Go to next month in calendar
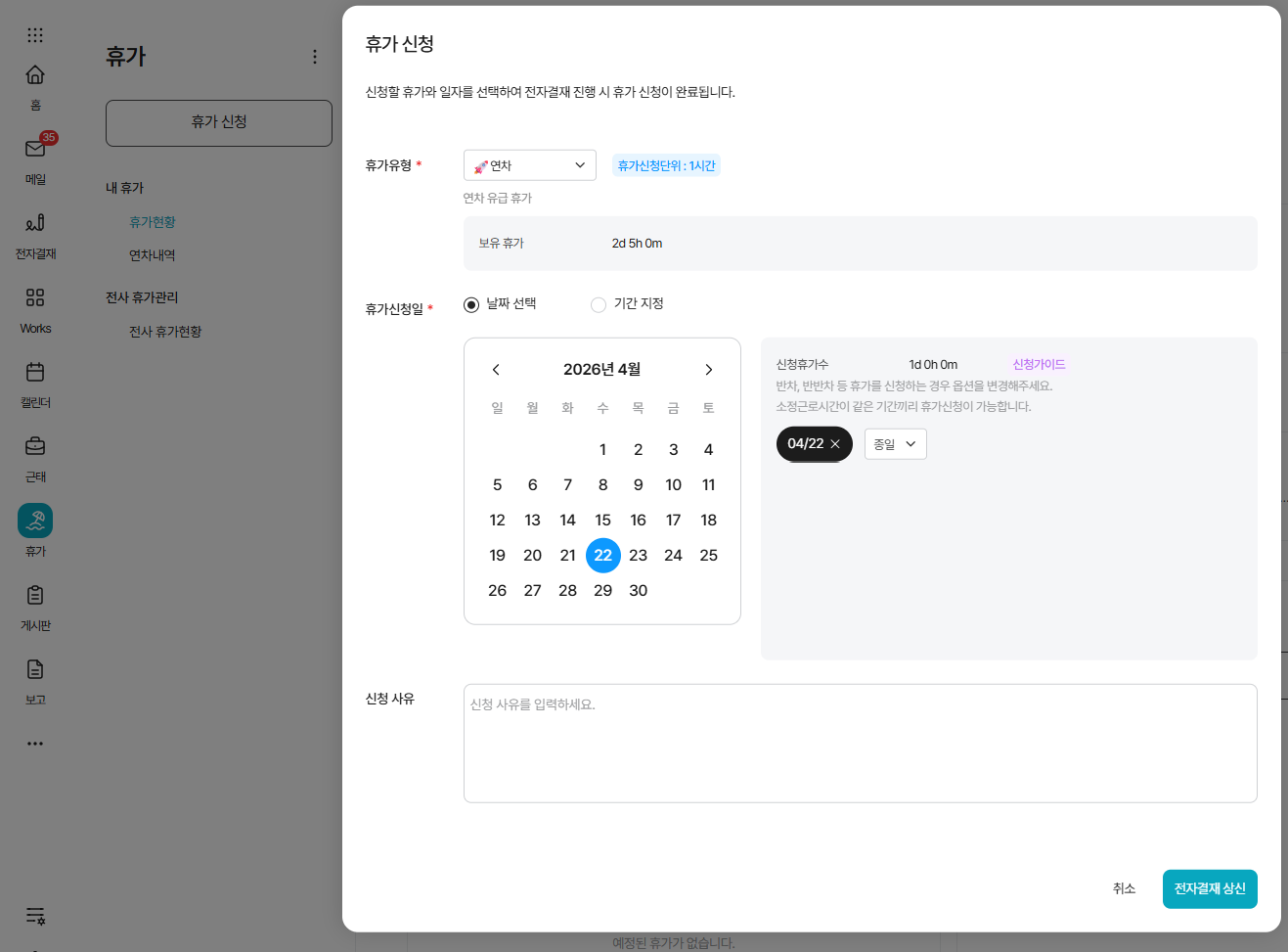Screen dimensions: 1288x952 tap(708, 370)
